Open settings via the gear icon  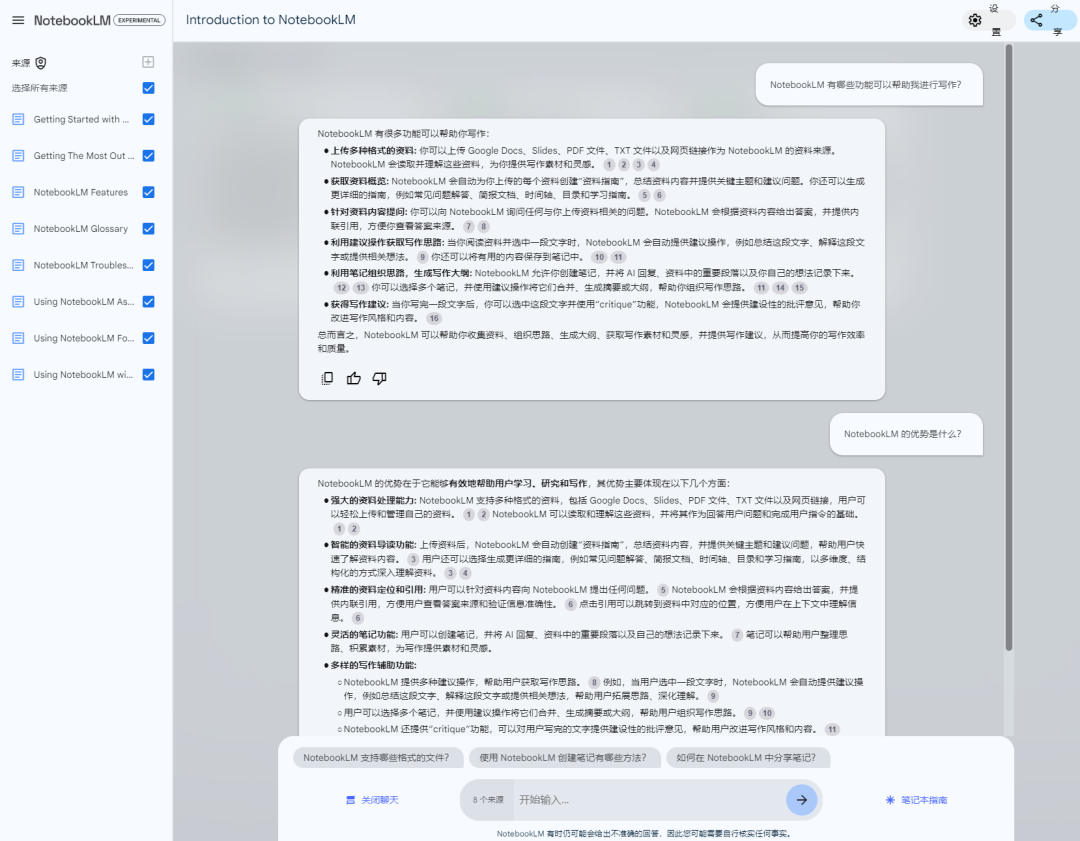point(975,20)
